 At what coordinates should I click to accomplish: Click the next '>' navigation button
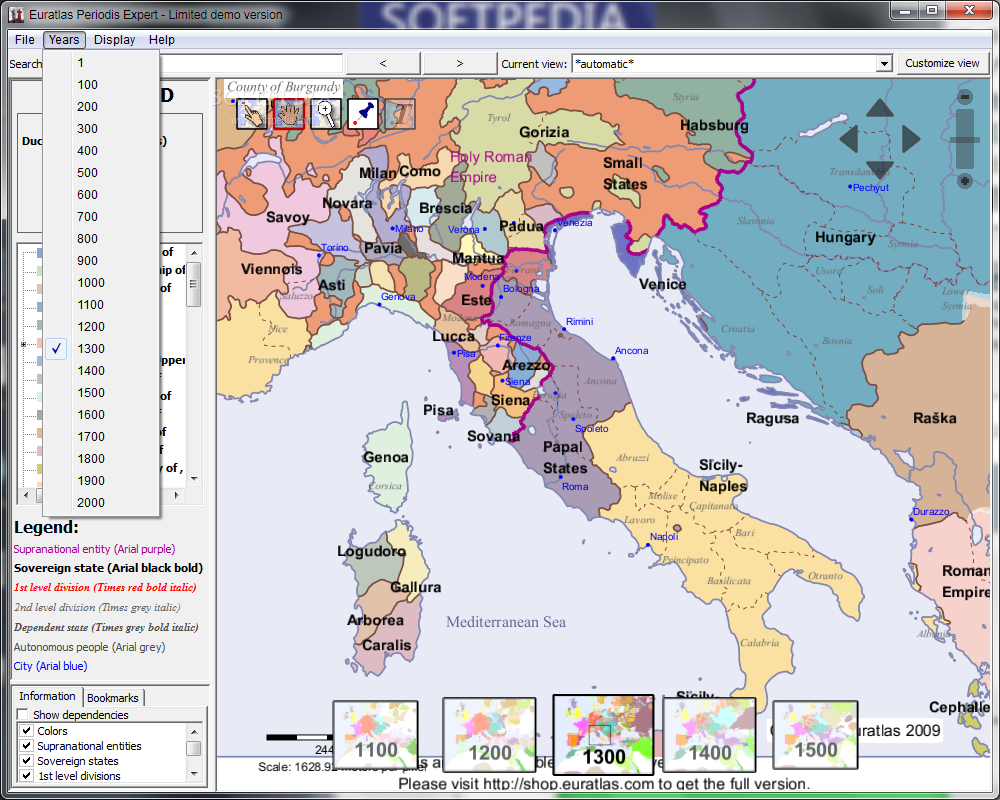tap(459, 63)
